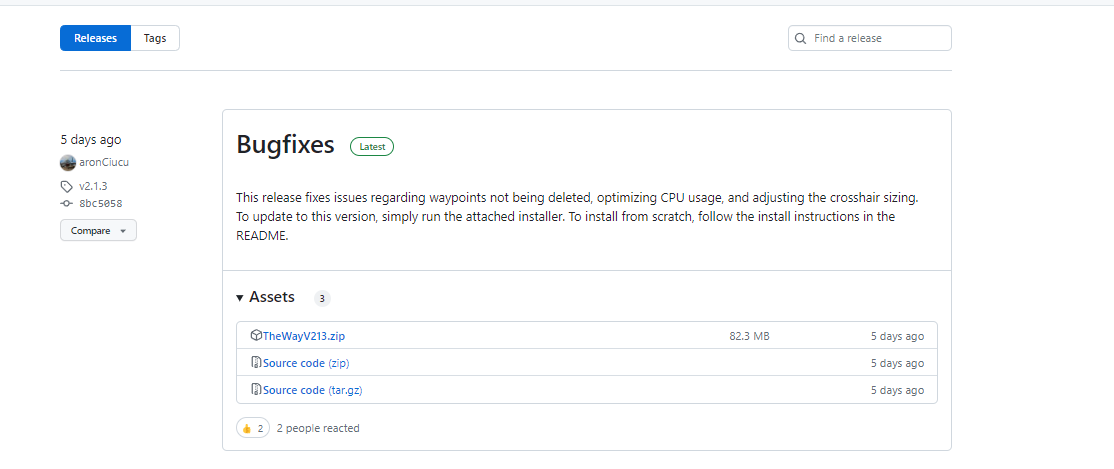1114x469 pixels.
Task: Focus the Find a release field
Action: point(870,38)
